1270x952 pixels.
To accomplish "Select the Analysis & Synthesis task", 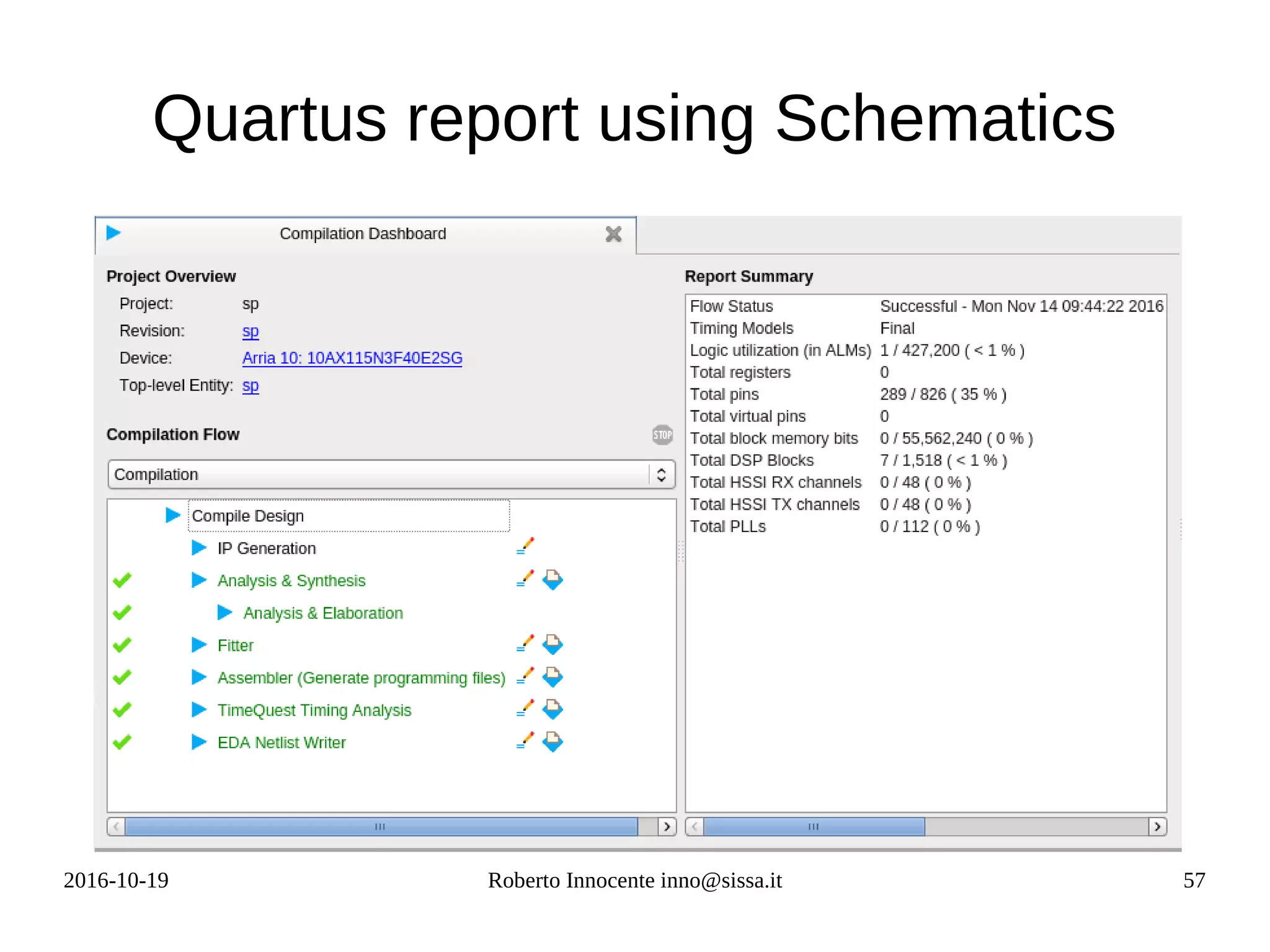I will (291, 581).
